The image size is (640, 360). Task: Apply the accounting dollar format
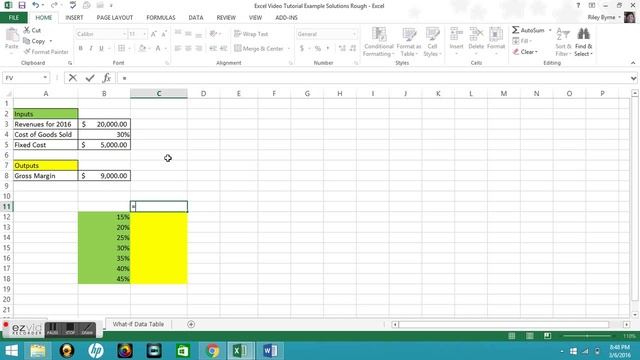point(302,49)
